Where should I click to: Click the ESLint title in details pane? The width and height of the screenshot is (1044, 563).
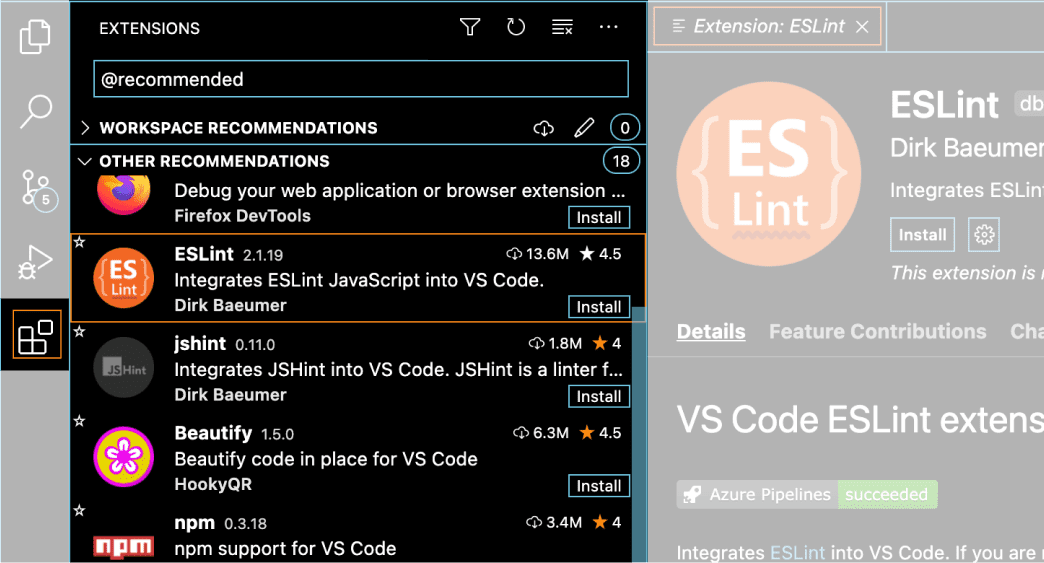pyautogui.click(x=944, y=105)
